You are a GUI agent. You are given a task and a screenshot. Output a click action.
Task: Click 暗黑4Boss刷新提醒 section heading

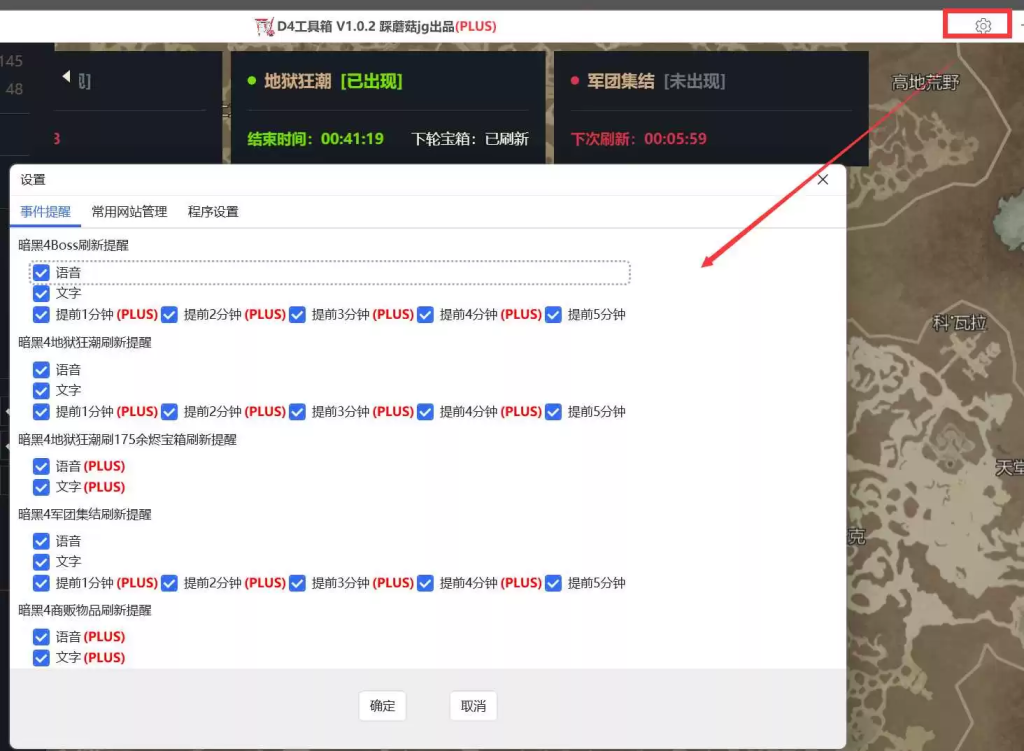click(x=73, y=246)
